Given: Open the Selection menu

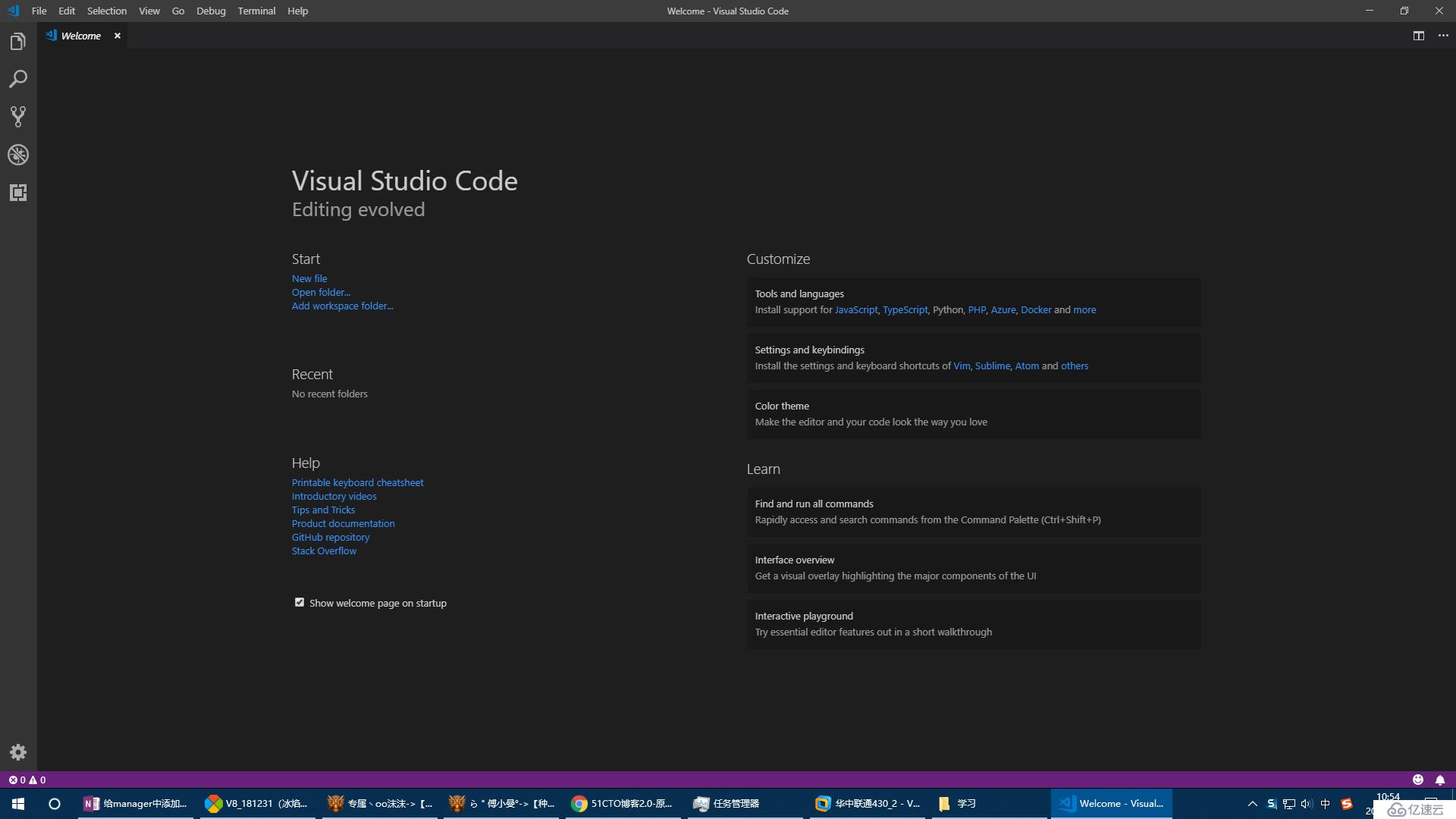Looking at the screenshot, I should 107,11.
